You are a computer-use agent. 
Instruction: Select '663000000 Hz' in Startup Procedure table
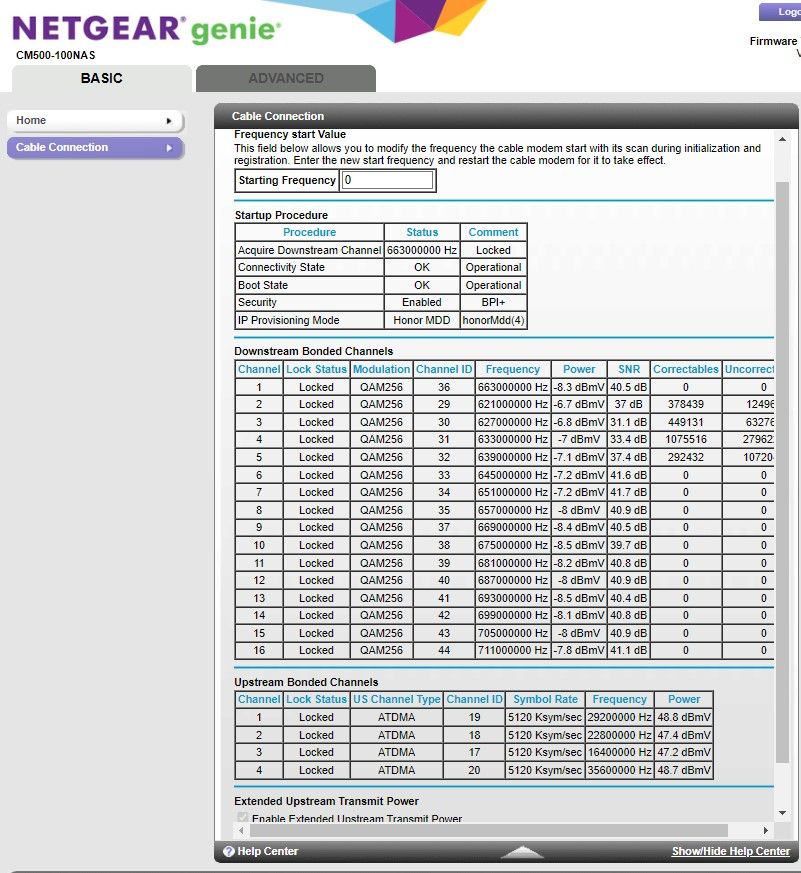click(x=421, y=250)
